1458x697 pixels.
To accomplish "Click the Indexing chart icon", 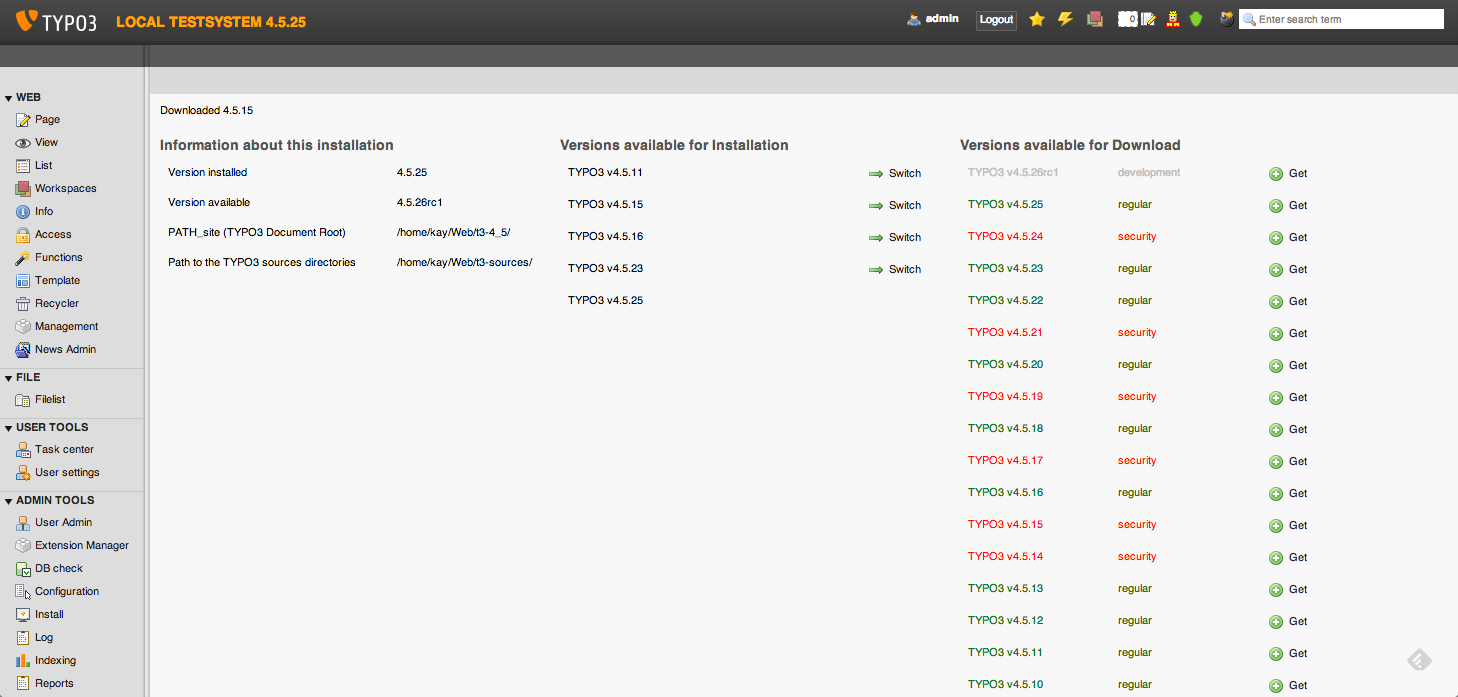I will 23,661.
